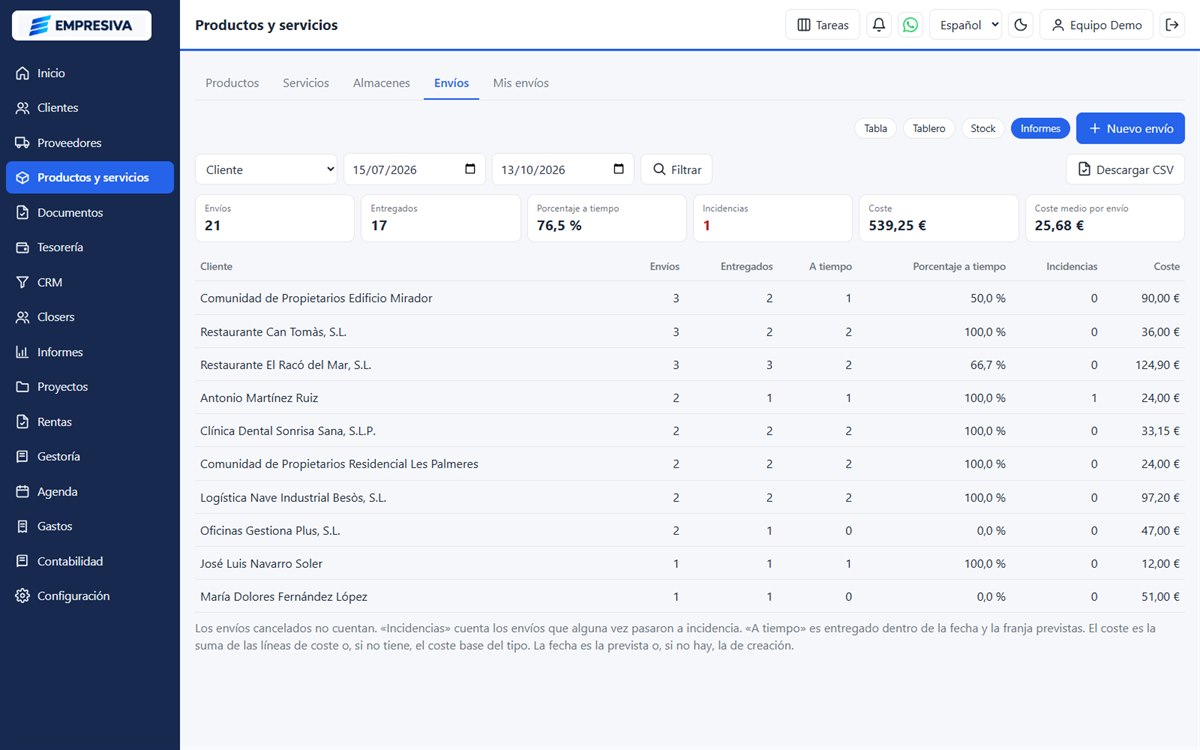Toggle dark mode moon icon
This screenshot has width=1200, height=750.
click(x=1021, y=25)
